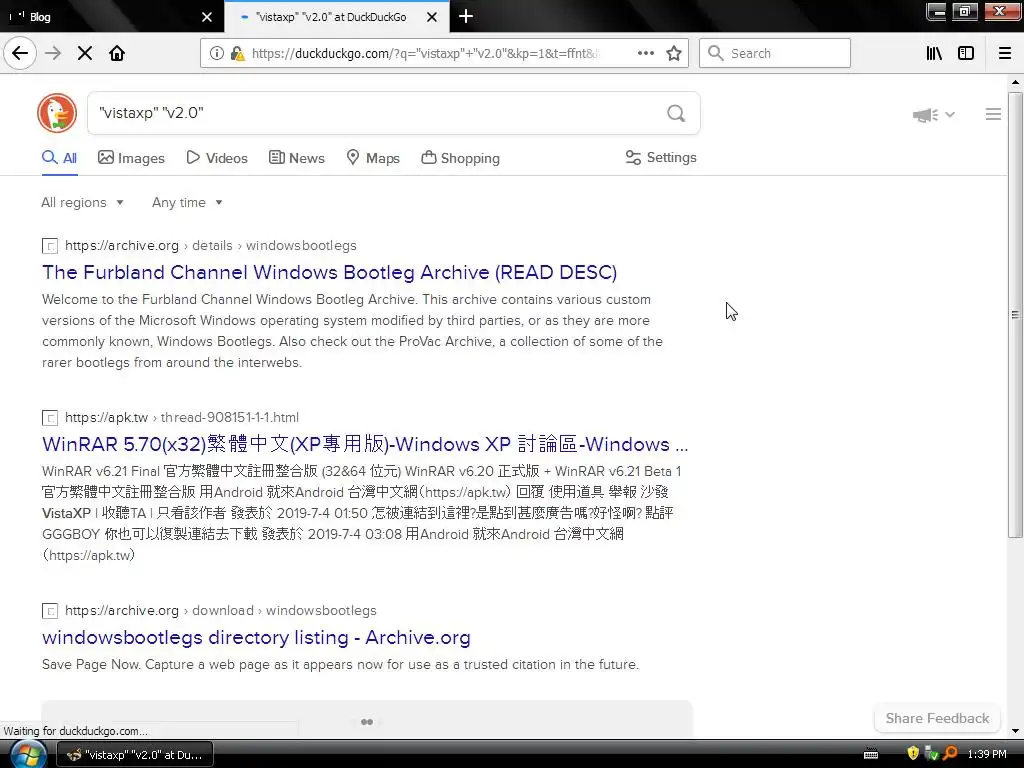The image size is (1024, 768).
Task: Submit search with magnifier icon in DuckDuckGo box
Action: 676,113
